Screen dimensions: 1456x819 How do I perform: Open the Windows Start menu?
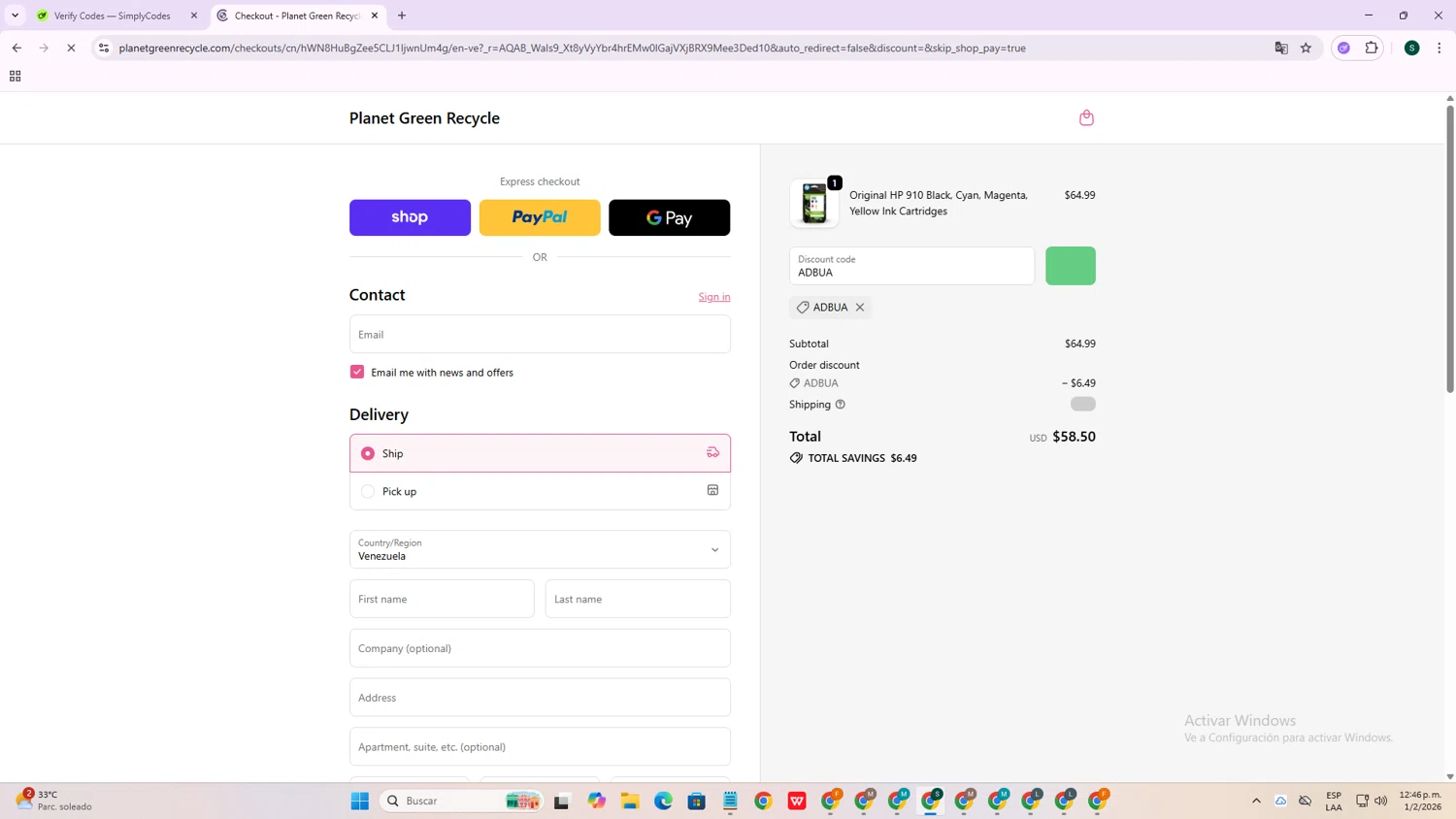pos(360,801)
